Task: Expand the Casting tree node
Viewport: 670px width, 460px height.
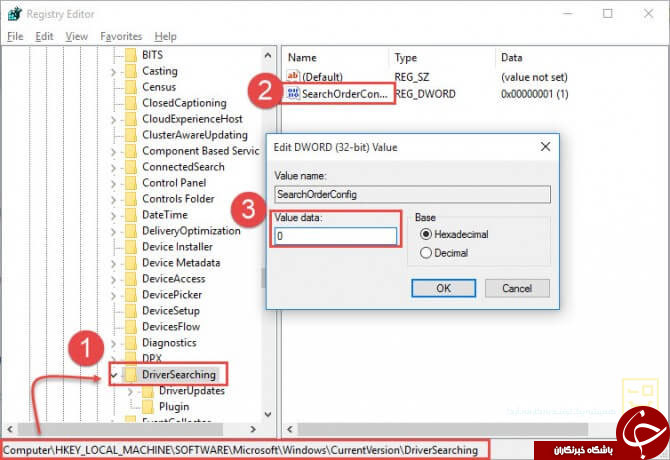Action: [114, 72]
